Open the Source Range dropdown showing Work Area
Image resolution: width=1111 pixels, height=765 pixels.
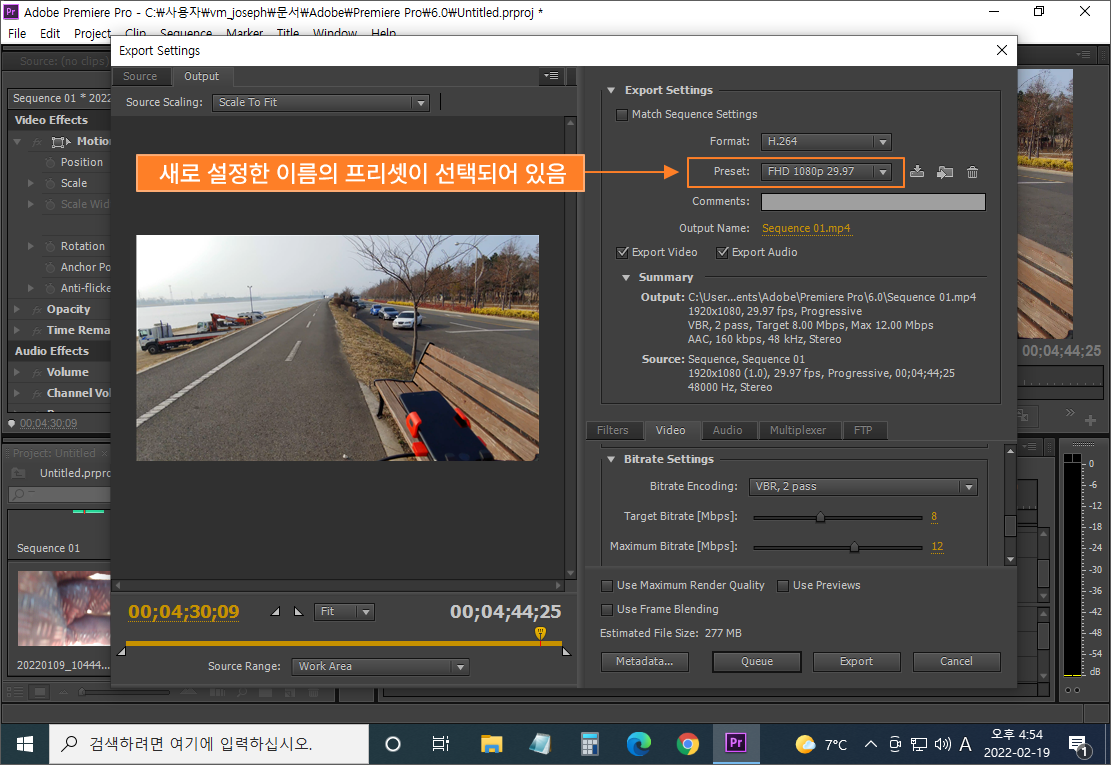(x=380, y=666)
